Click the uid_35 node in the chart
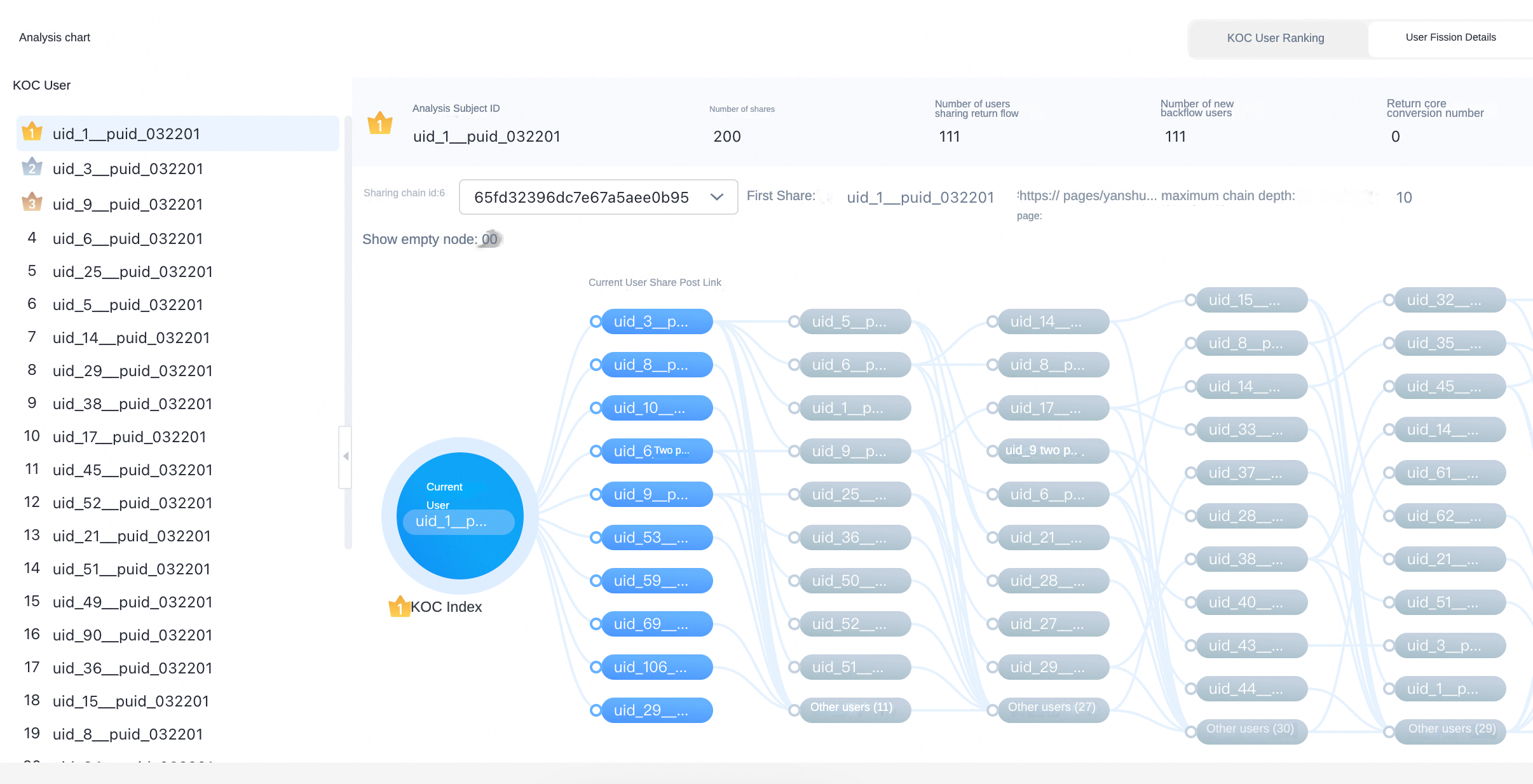 (x=1450, y=343)
